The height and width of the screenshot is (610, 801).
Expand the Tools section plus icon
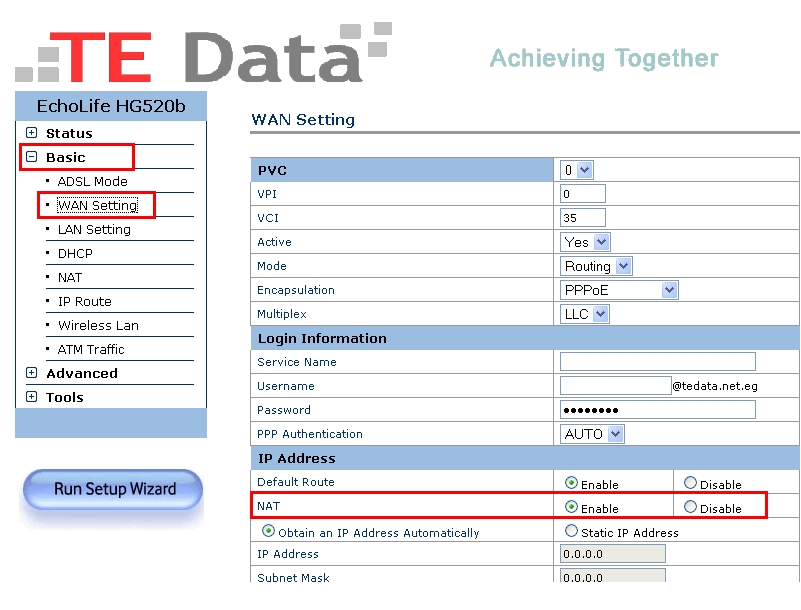click(x=31, y=397)
